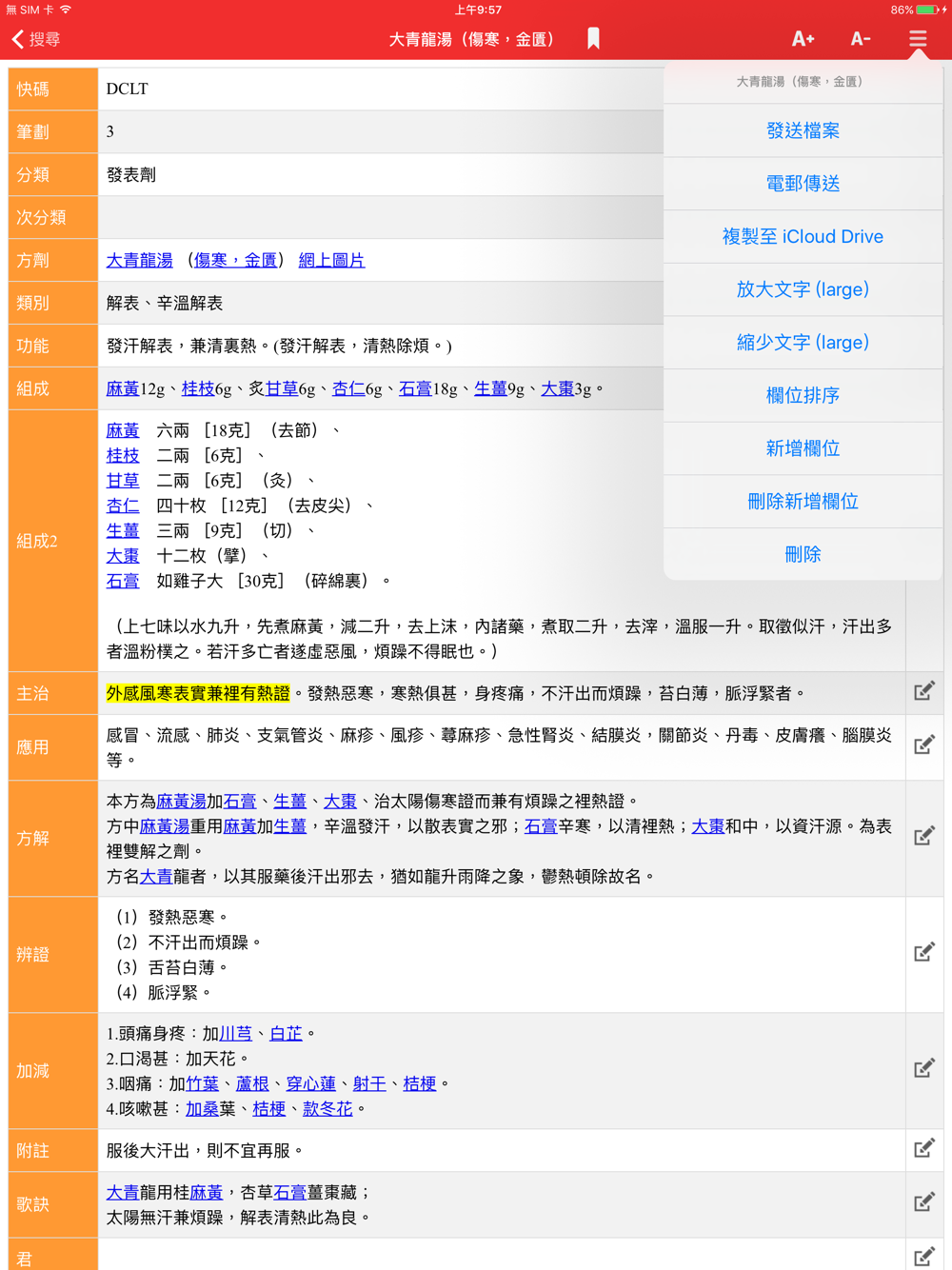Select 複製至 iCloud Drive
The width and height of the screenshot is (952, 1270).
coord(803,236)
